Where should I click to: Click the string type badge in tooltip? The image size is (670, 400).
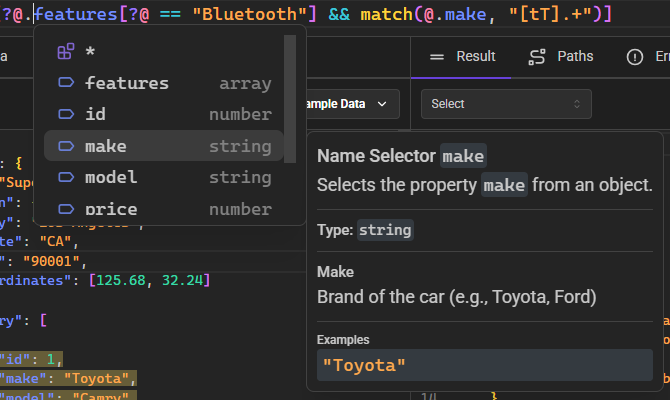(385, 230)
